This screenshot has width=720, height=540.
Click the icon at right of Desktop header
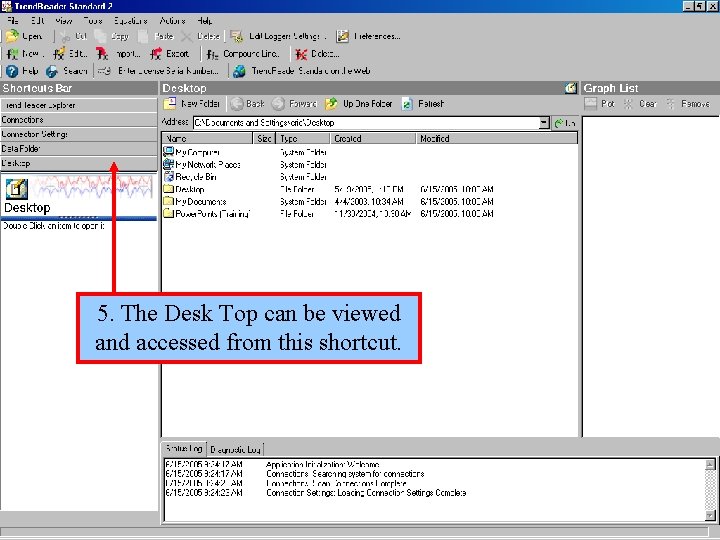click(571, 88)
